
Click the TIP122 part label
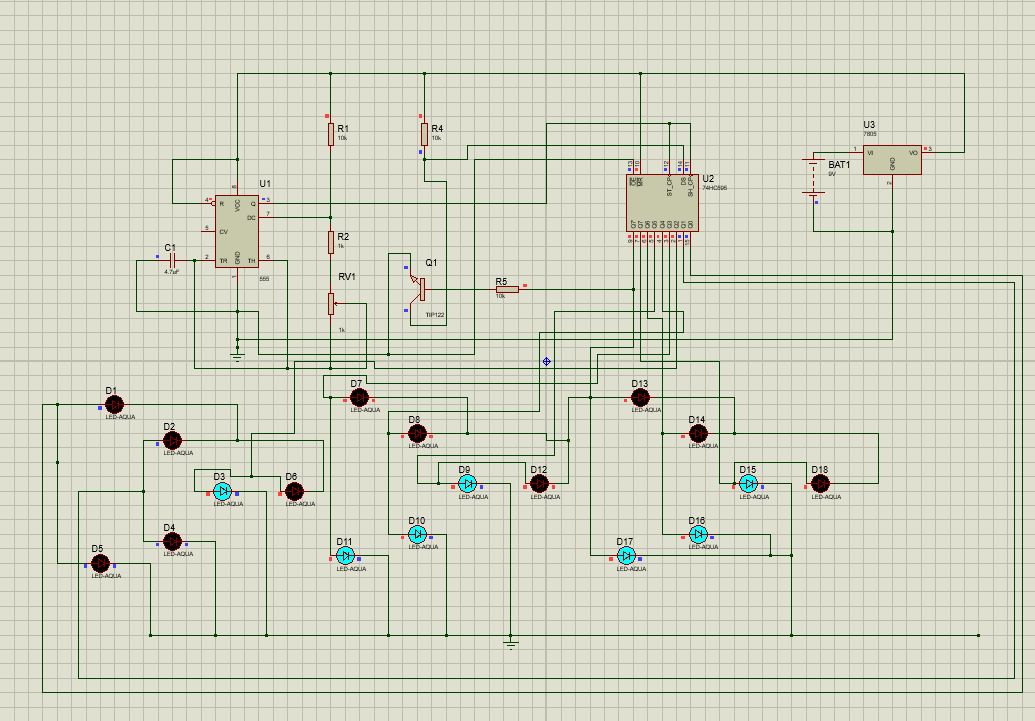point(435,315)
